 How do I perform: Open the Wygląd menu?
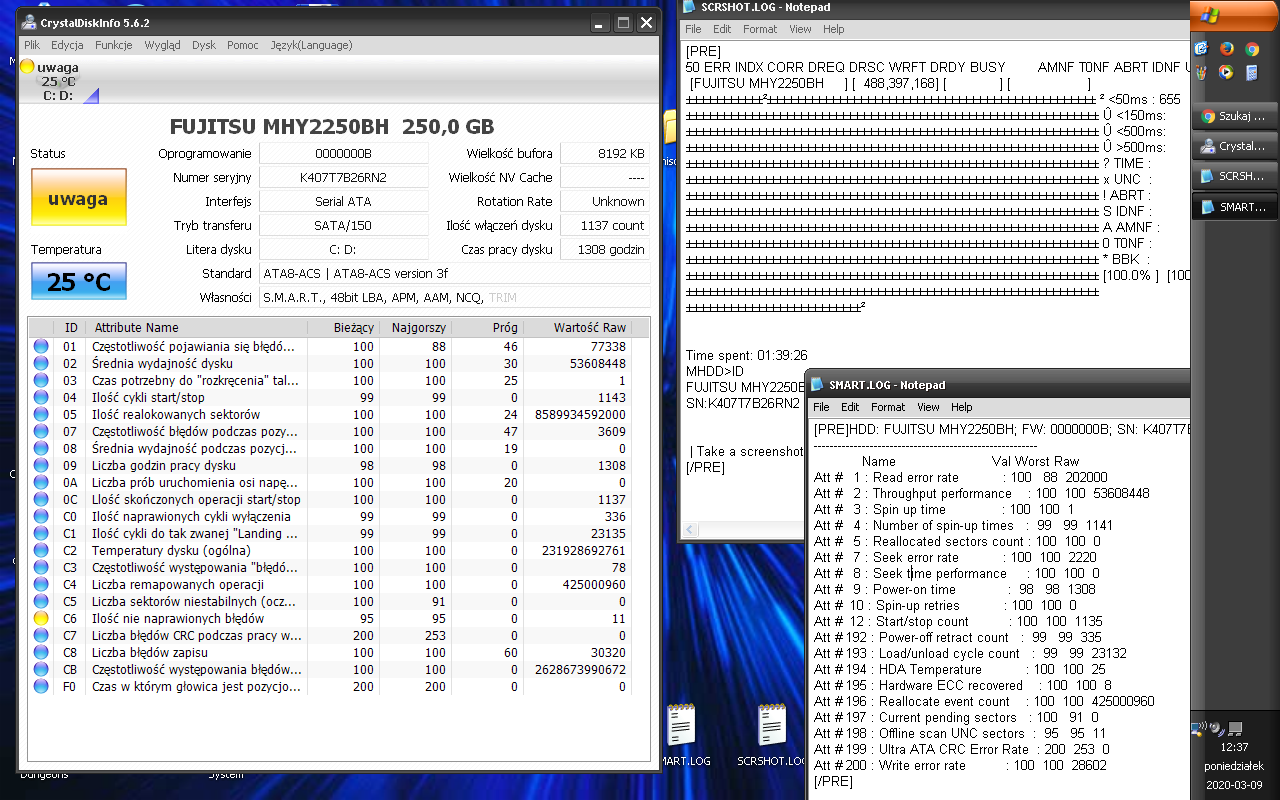click(162, 45)
